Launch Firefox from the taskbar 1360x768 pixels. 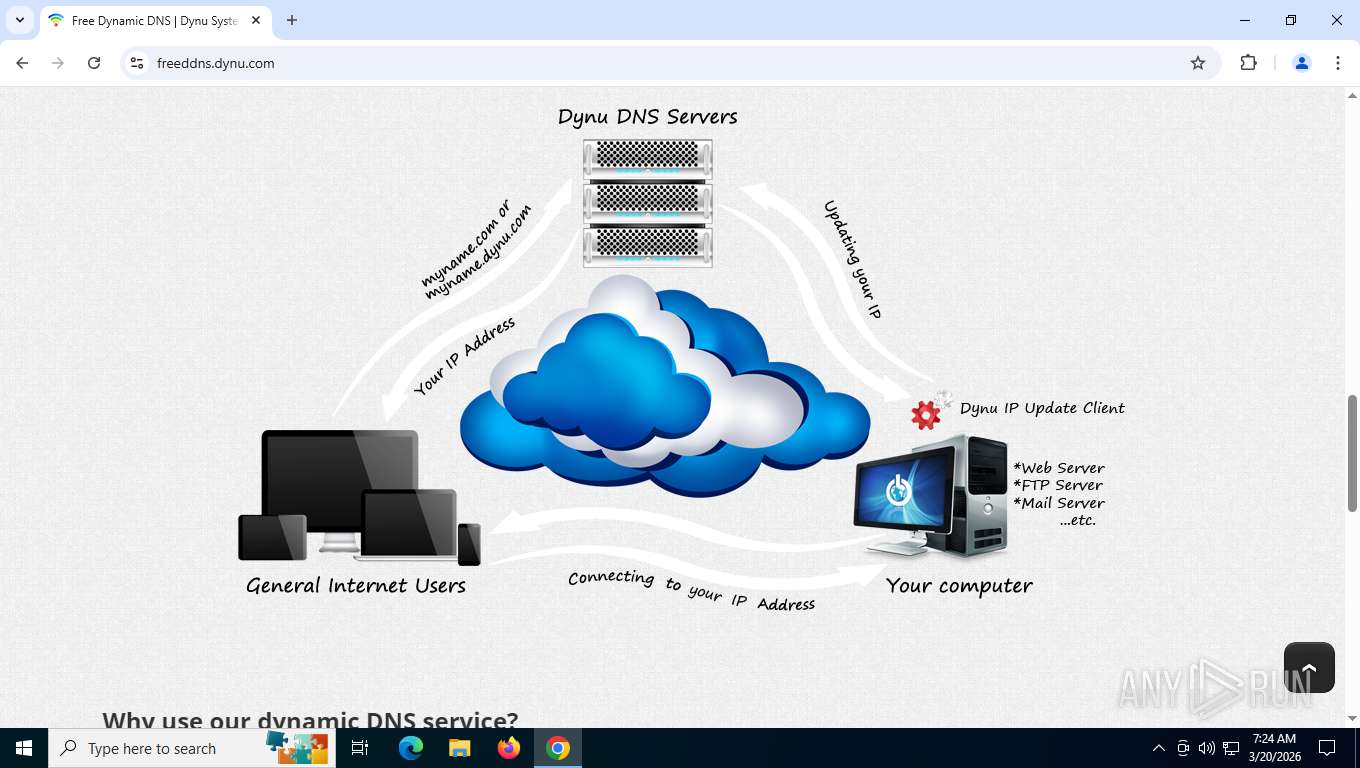pyautogui.click(x=509, y=748)
